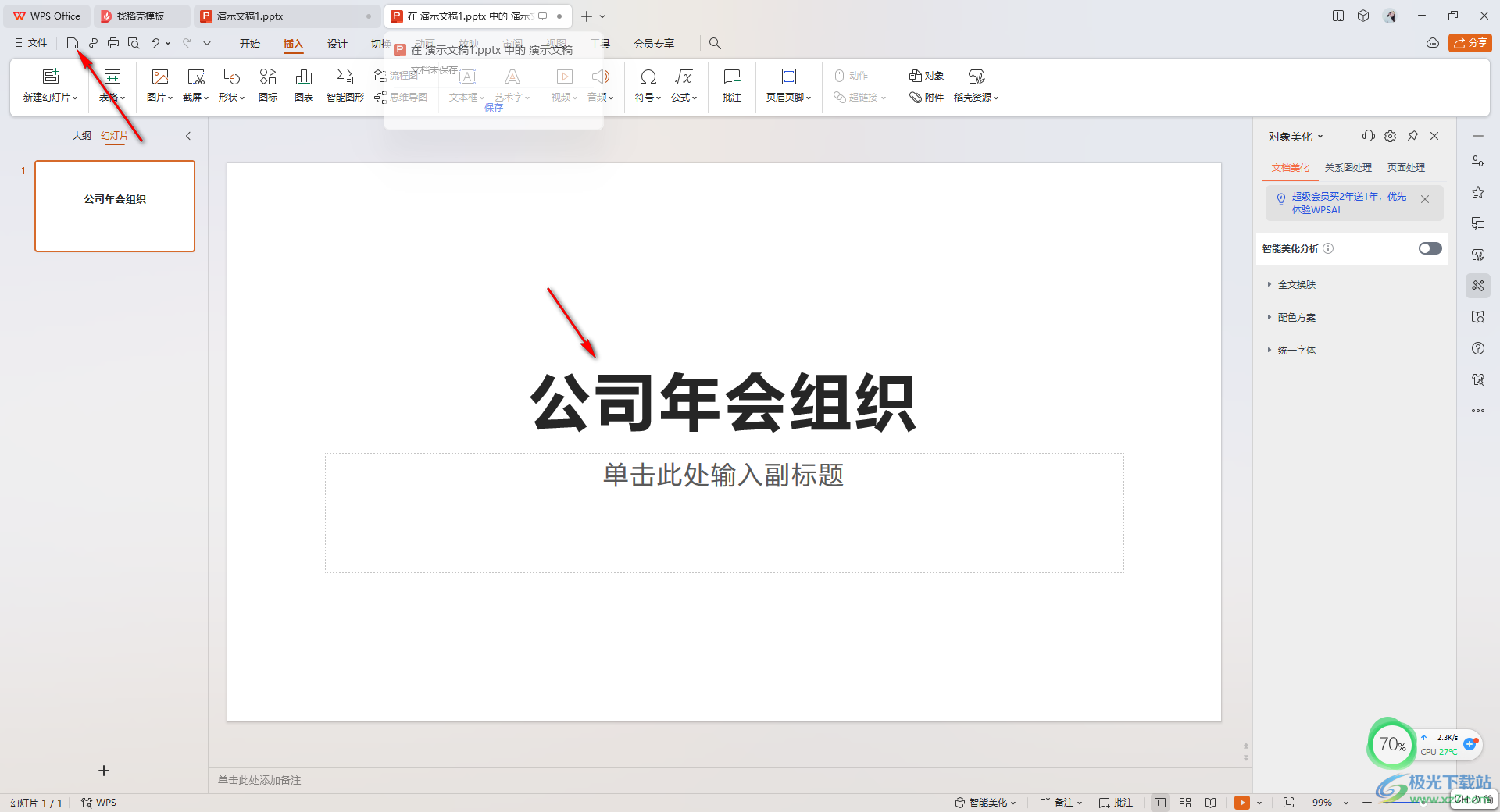1500x812 pixels.
Task: Open the 符号 dropdown
Action: [x=648, y=98]
